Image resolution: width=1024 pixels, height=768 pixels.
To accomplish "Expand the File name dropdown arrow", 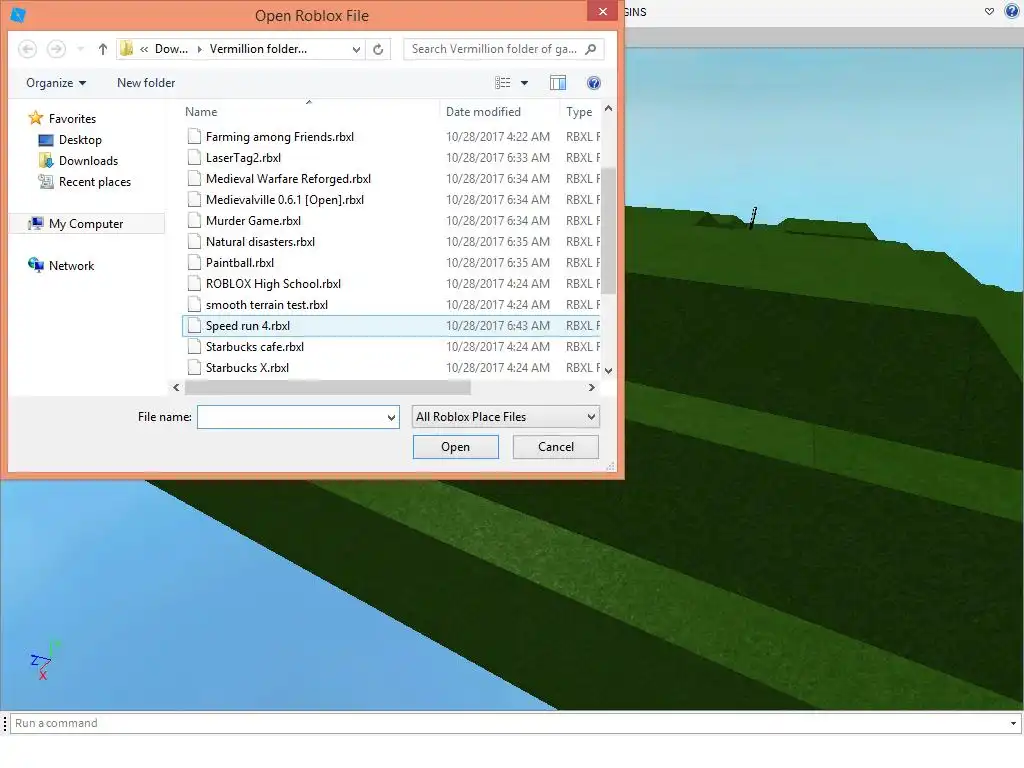I will pyautogui.click(x=391, y=417).
